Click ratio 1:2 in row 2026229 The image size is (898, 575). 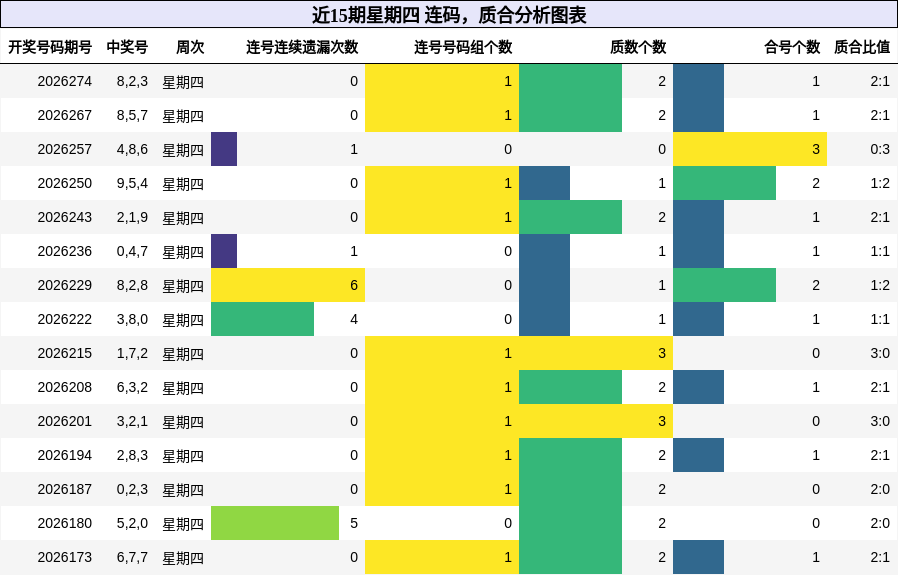tap(880, 285)
